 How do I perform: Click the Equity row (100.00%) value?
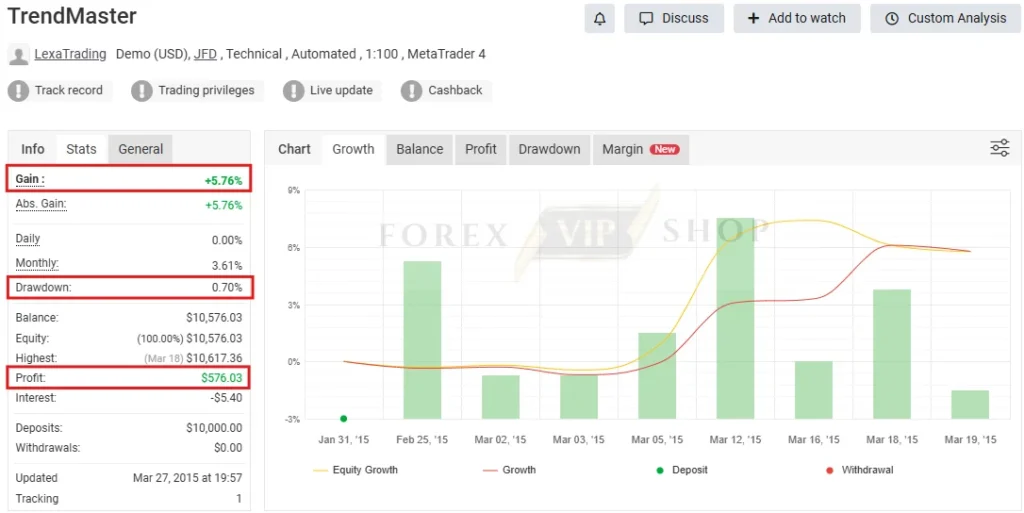[189, 339]
